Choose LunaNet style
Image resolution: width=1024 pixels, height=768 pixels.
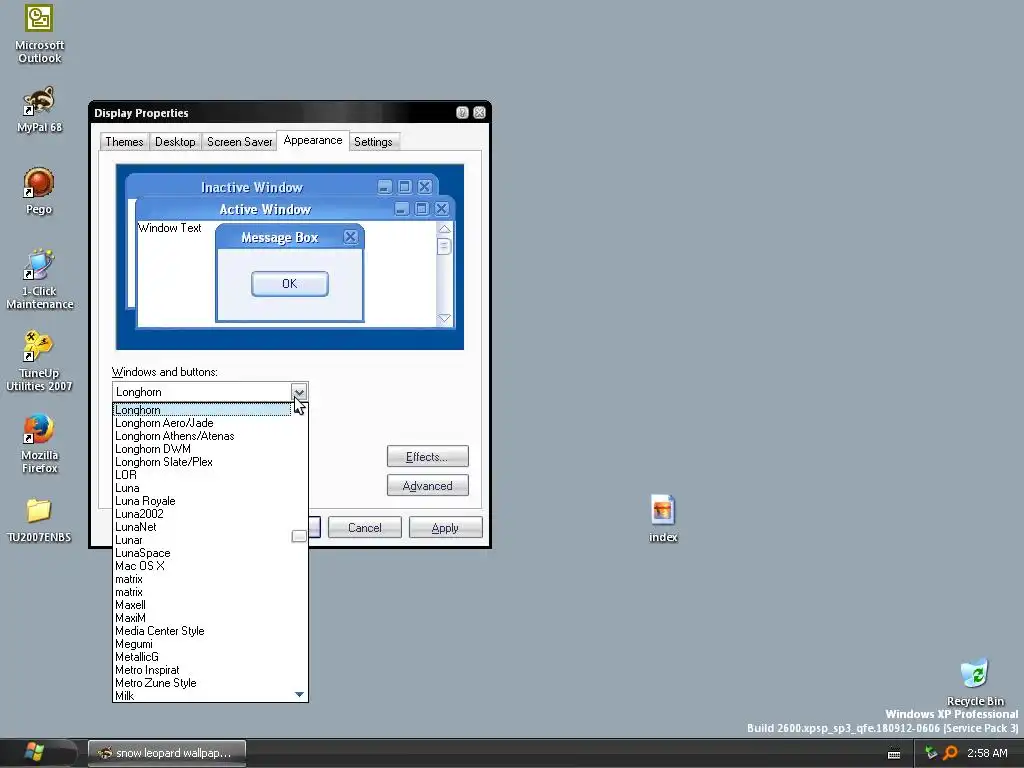coord(202,527)
